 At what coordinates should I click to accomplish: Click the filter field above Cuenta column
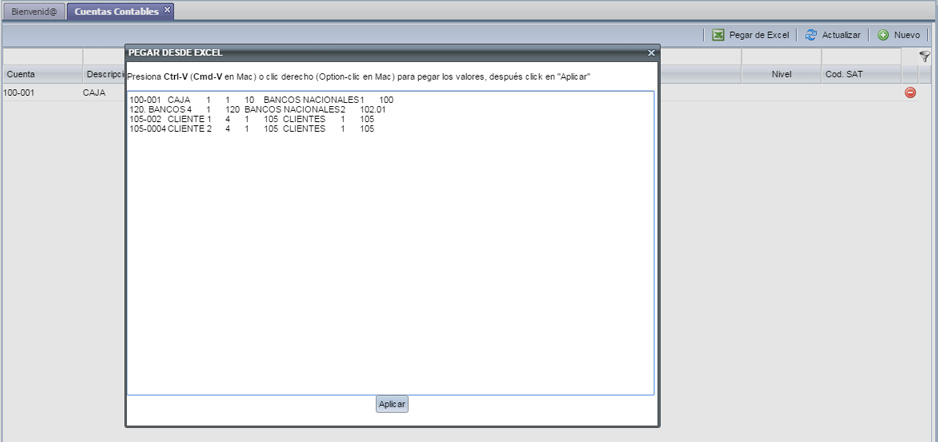(41, 57)
